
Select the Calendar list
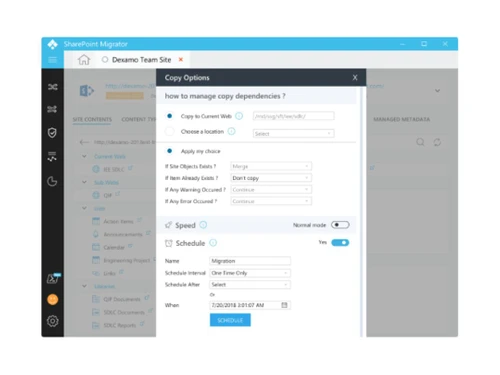(x=113, y=247)
